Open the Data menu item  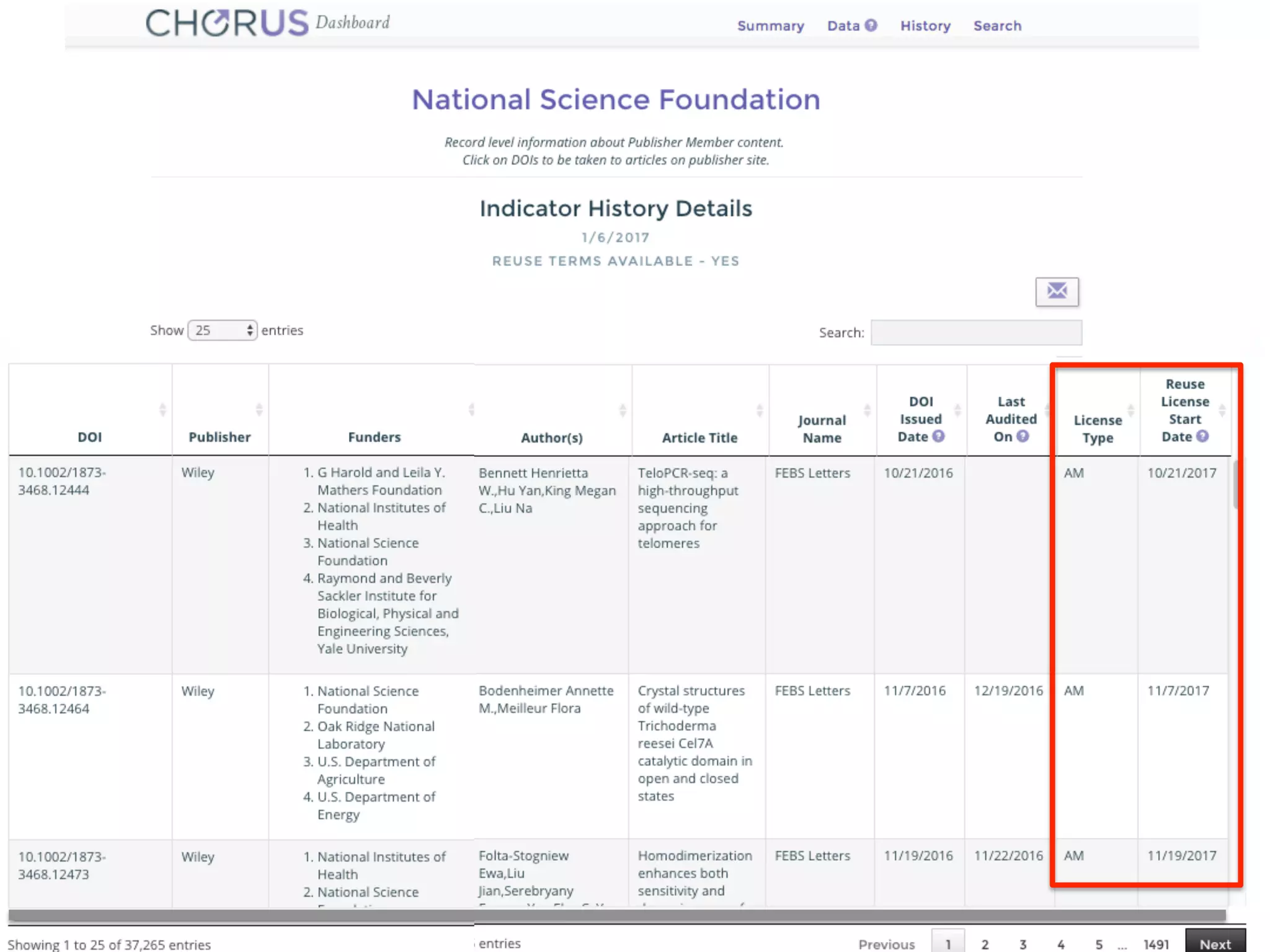[x=843, y=26]
